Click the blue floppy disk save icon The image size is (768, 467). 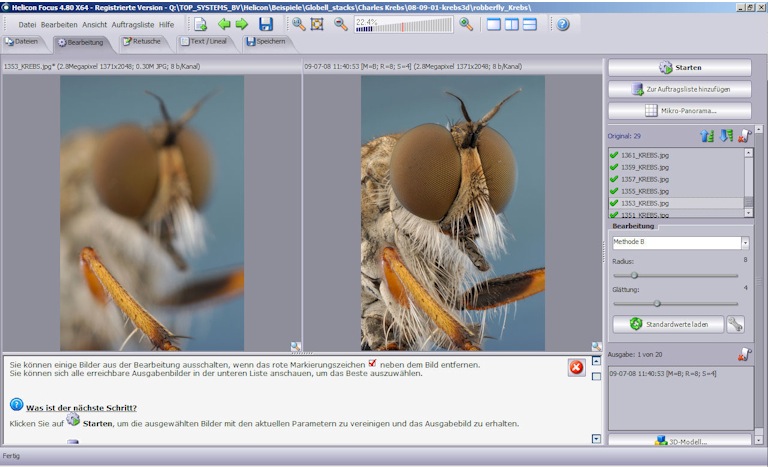tap(266, 24)
